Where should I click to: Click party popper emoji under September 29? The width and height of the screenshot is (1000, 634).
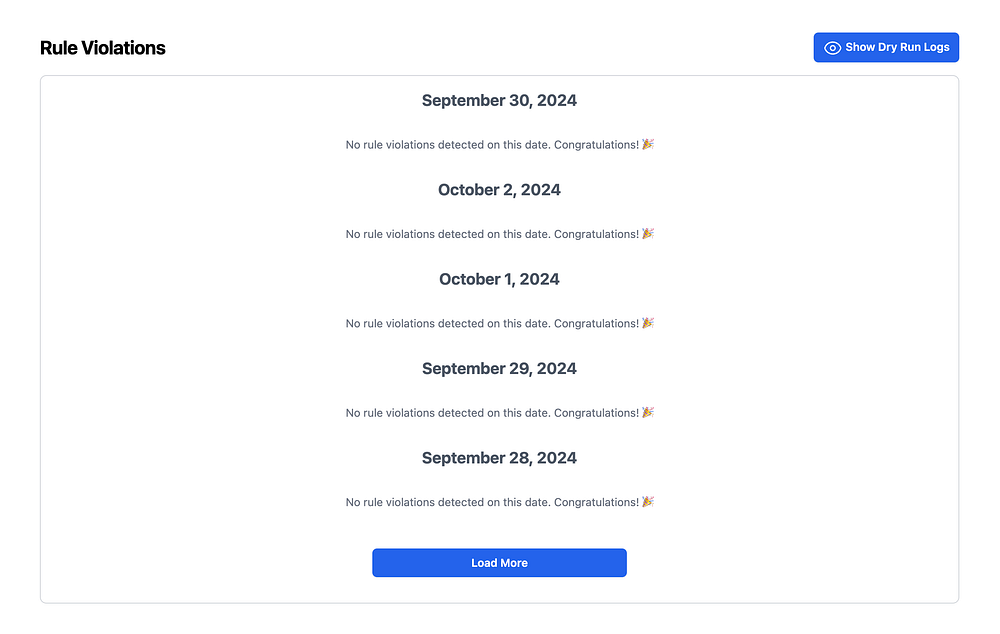point(648,412)
